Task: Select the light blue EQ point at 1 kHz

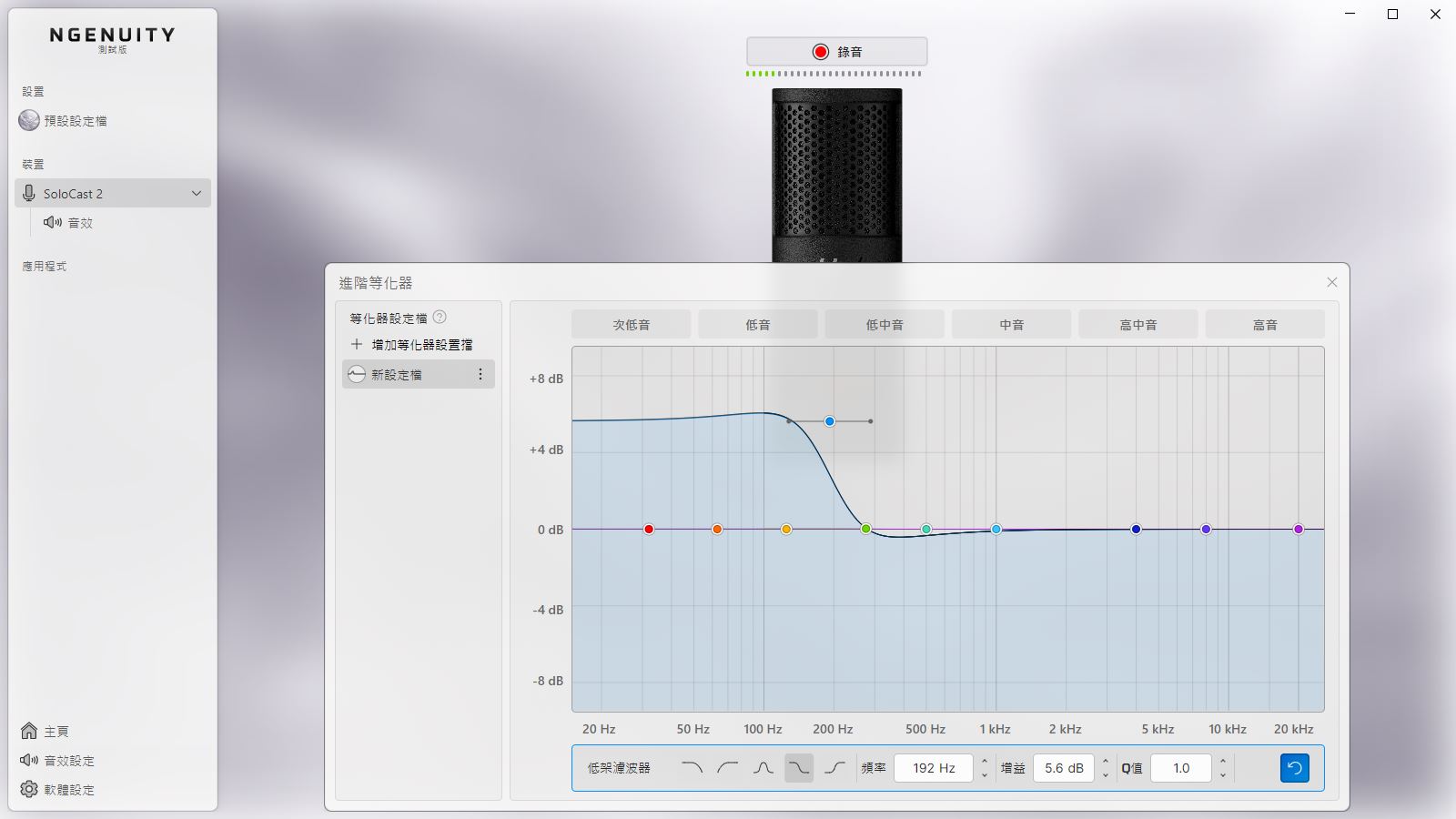Action: click(996, 529)
